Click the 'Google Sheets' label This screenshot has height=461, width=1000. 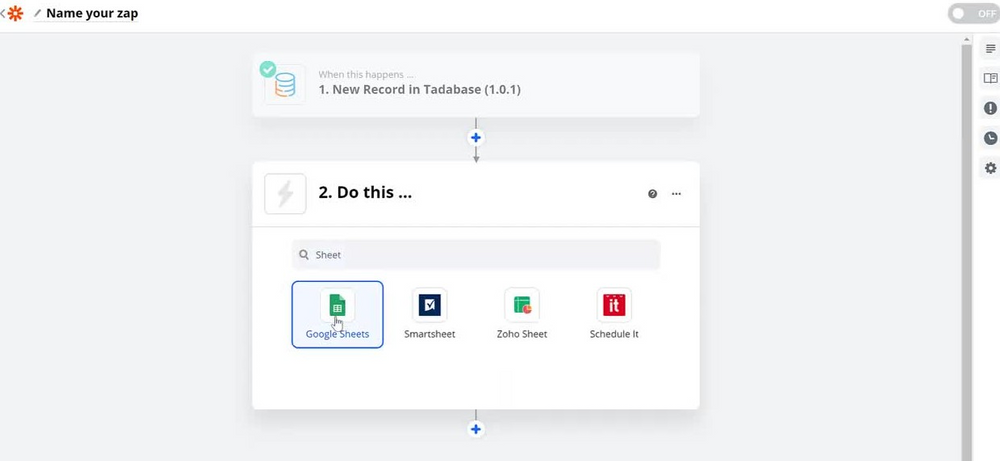(337, 334)
